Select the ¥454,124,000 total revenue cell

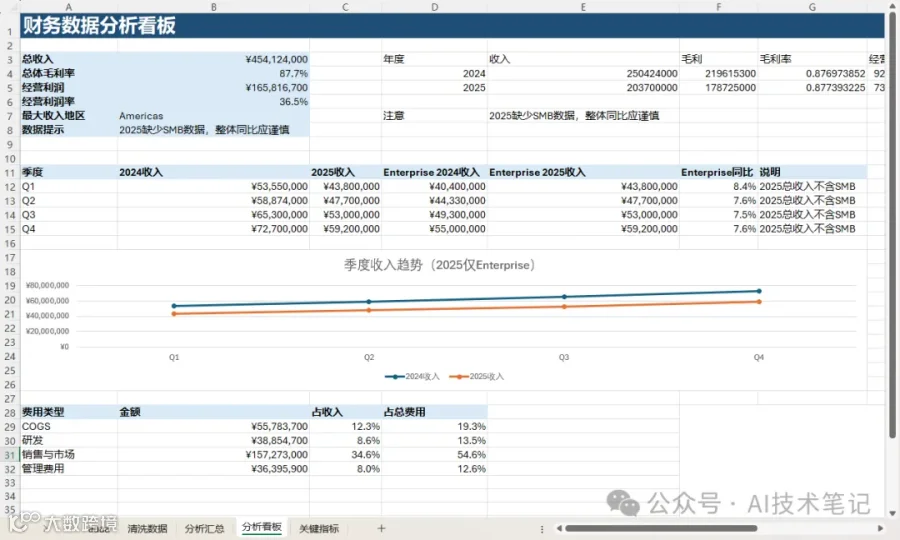214,59
